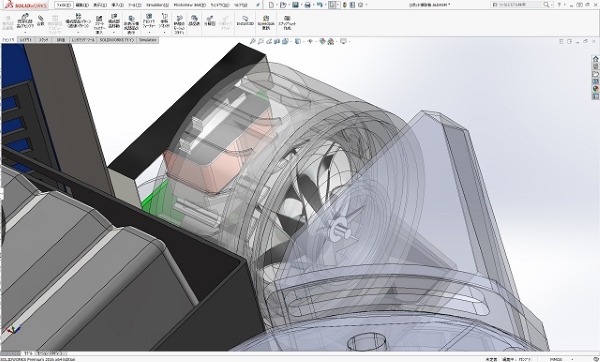Open SOLIDWORKS Resources home icon in task pane

click(x=595, y=59)
